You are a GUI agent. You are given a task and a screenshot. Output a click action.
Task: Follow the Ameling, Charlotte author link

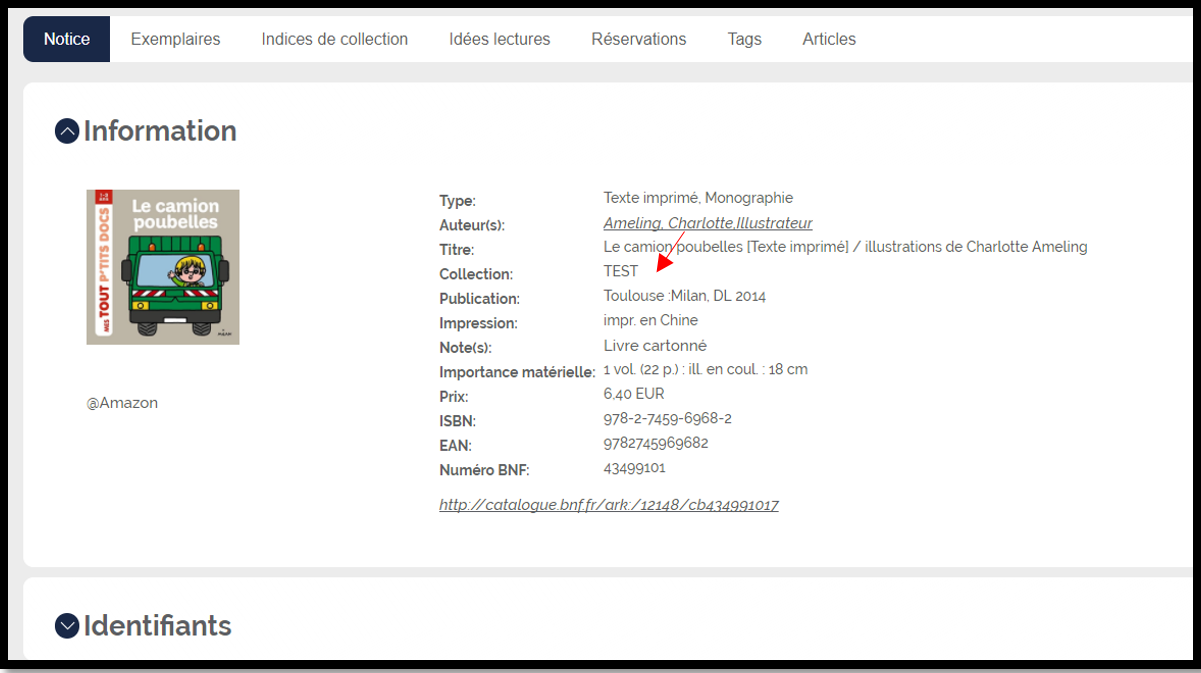tap(708, 223)
